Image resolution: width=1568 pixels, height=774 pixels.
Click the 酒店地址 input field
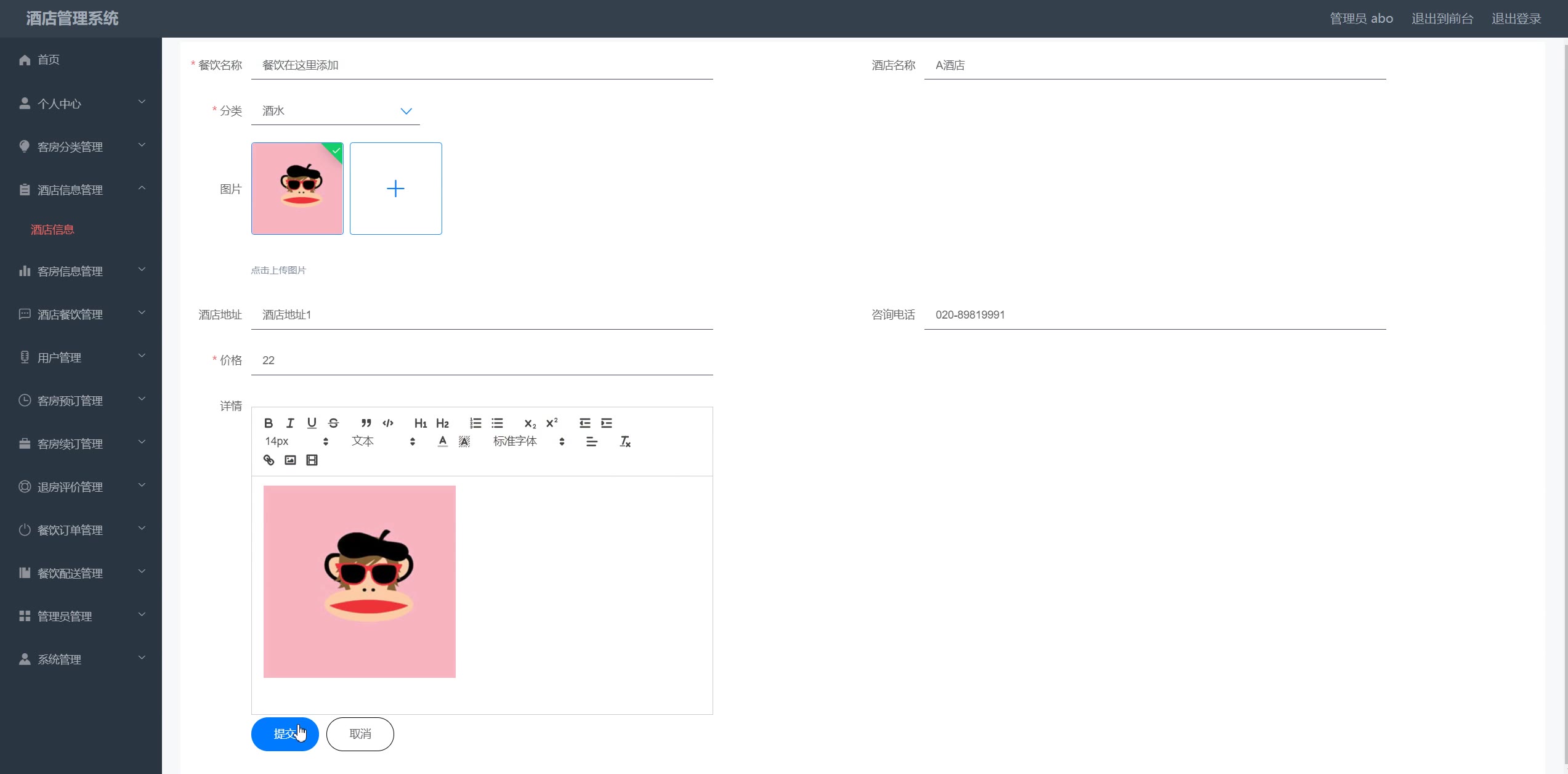(x=482, y=315)
